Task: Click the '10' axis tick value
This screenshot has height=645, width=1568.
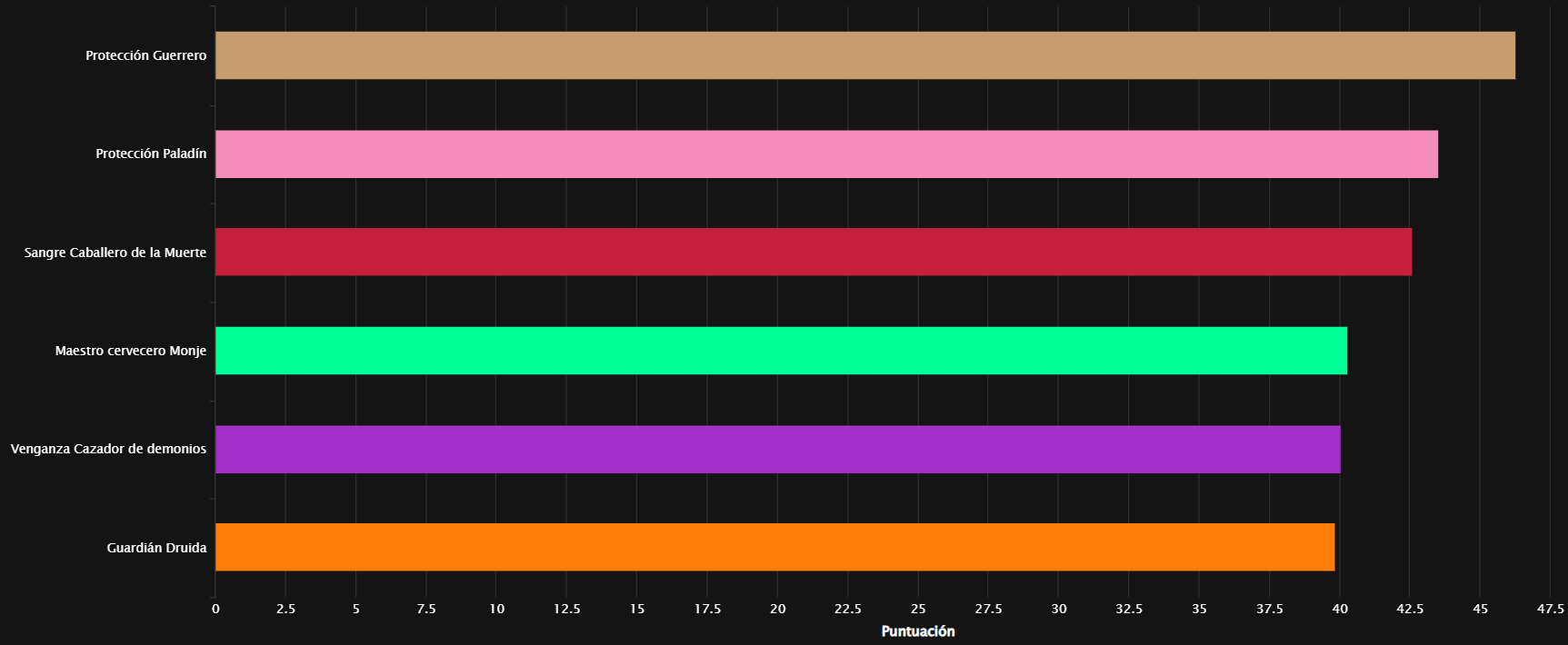Action: pyautogui.click(x=496, y=609)
